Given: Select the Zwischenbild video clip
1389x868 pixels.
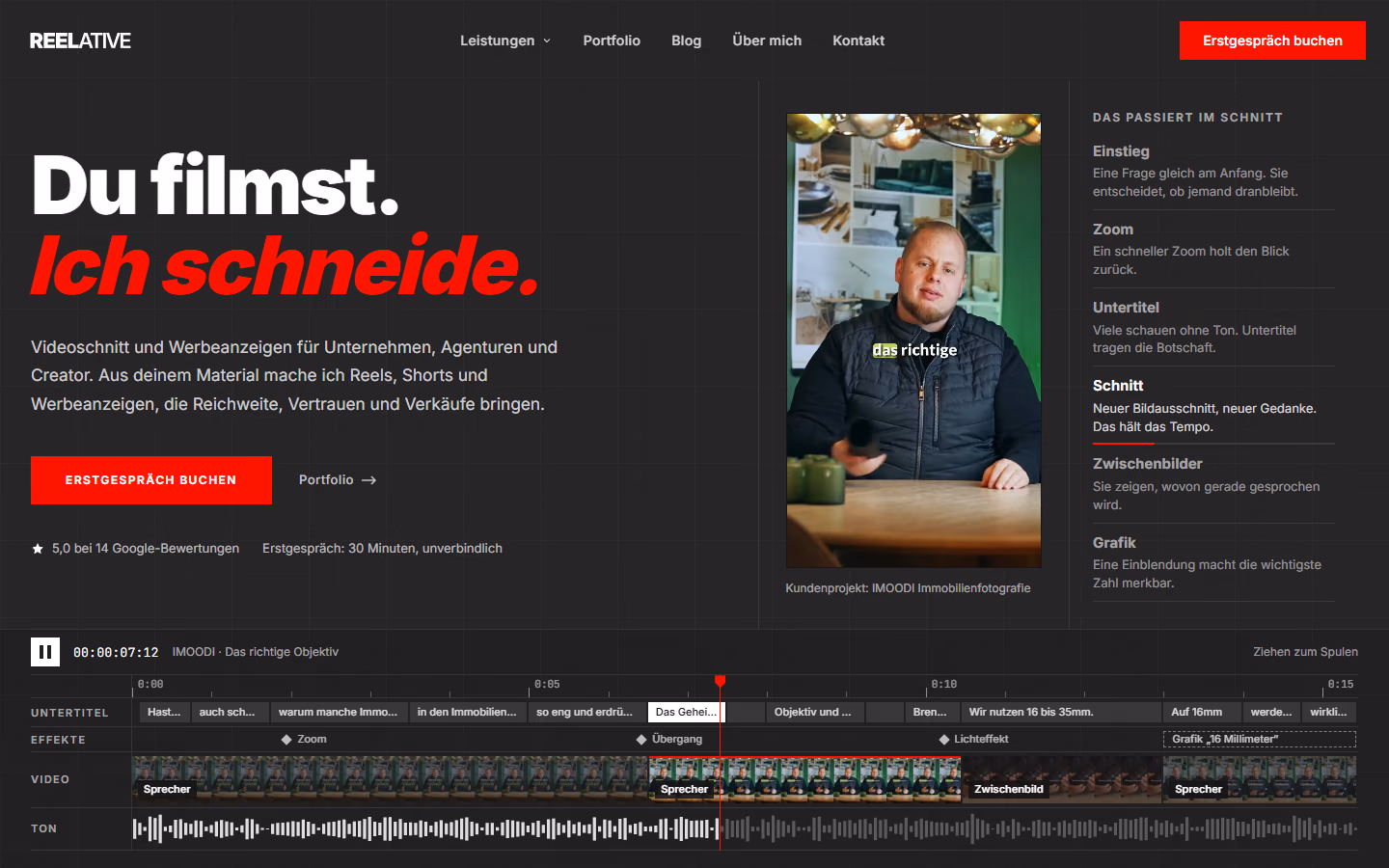Looking at the screenshot, I should click(1062, 780).
